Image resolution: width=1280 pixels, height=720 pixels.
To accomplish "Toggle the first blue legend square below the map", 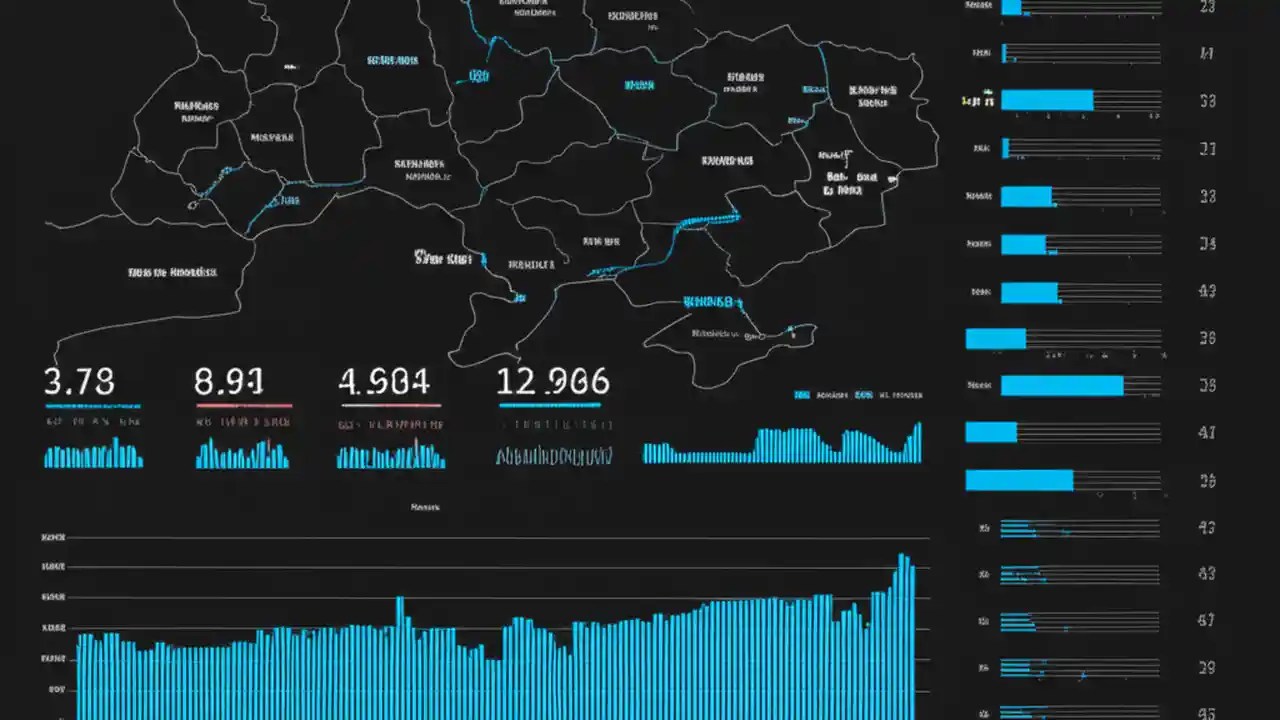I will (x=802, y=395).
